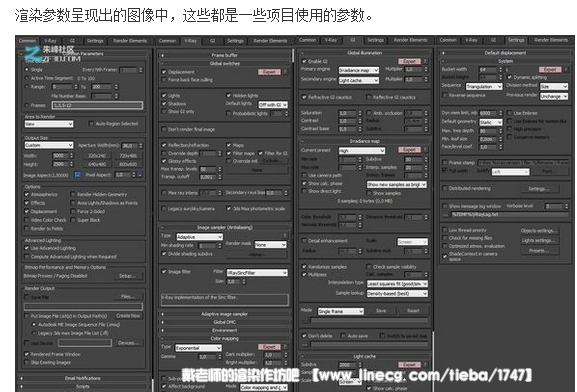Open the Output Size Custom dropdown
Viewport: 577px width, 392px height.
(x=49, y=145)
